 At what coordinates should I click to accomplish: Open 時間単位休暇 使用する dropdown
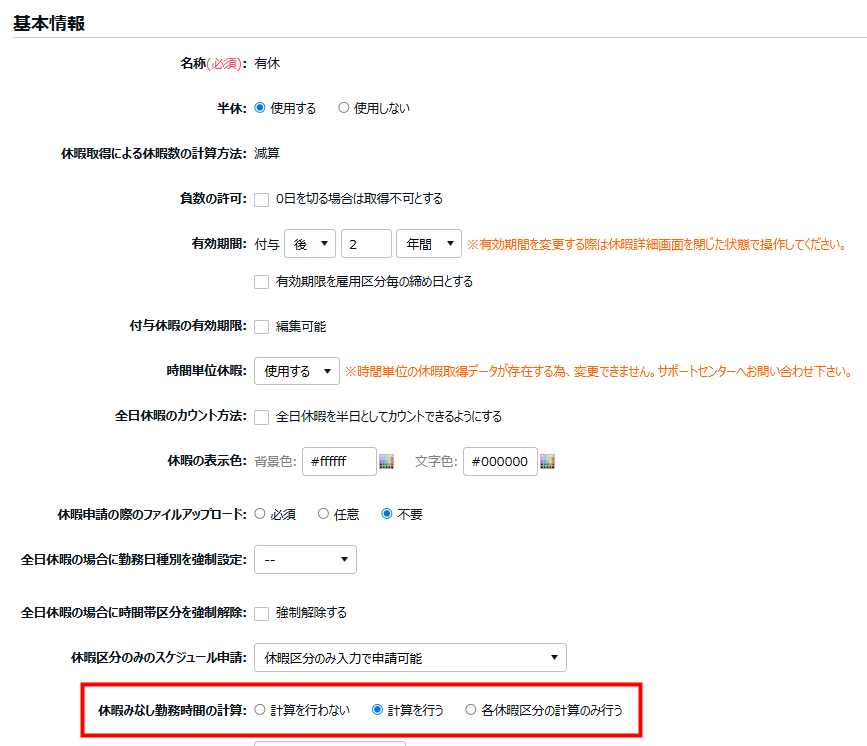pyautogui.click(x=297, y=372)
